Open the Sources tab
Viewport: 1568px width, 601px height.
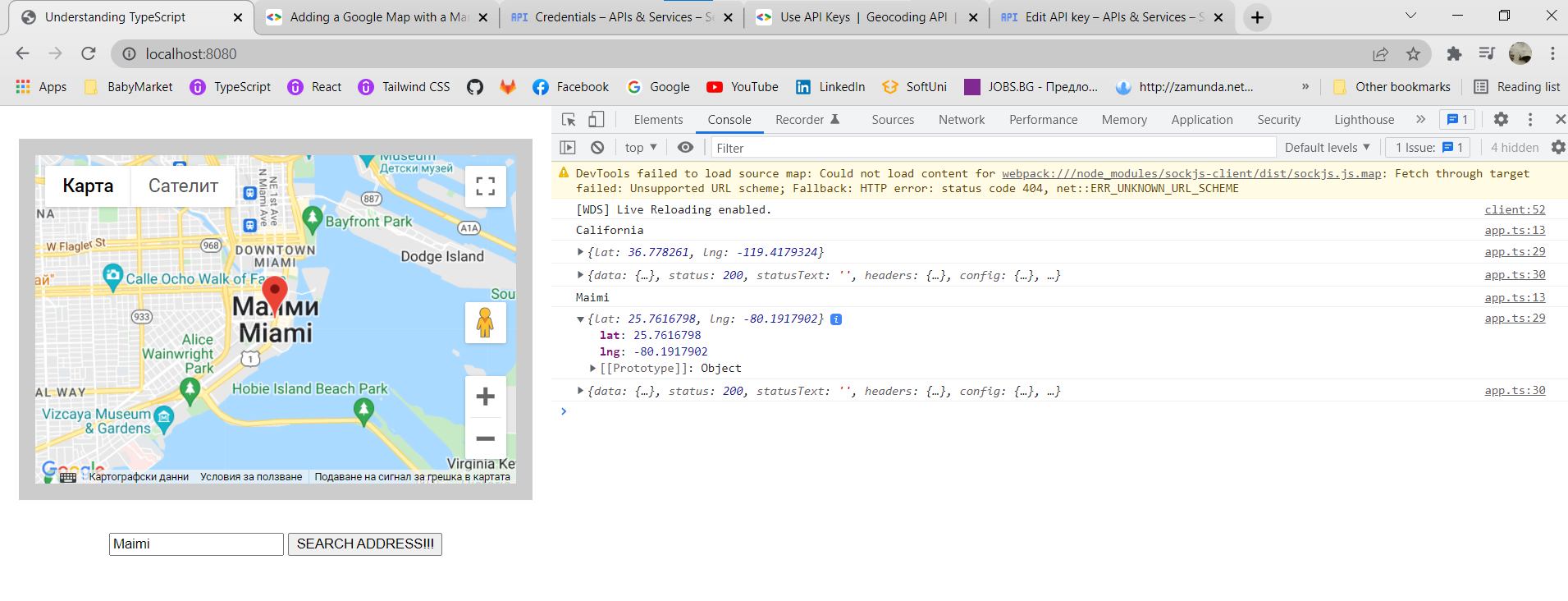tap(893, 120)
